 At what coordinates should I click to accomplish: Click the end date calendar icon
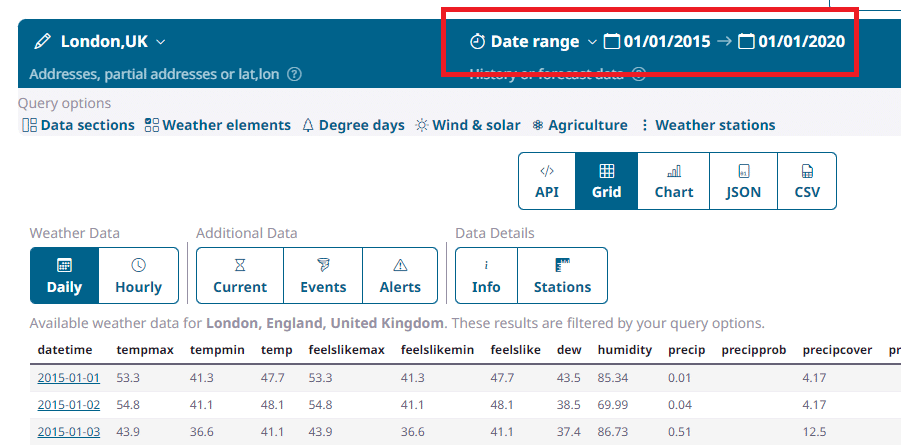pos(746,42)
